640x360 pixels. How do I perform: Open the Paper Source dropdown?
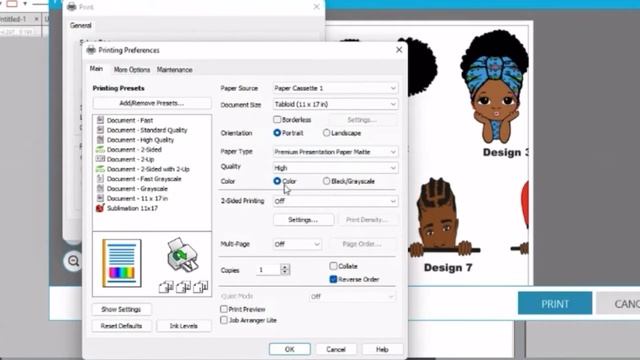point(335,88)
